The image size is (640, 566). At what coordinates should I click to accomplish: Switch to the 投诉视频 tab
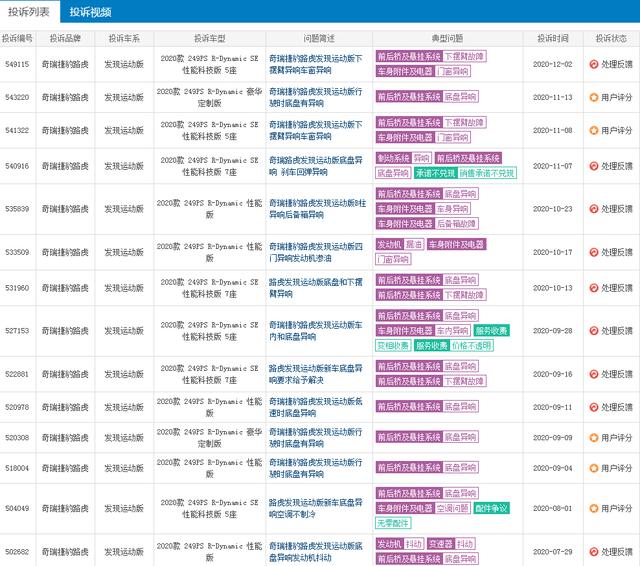90,12
